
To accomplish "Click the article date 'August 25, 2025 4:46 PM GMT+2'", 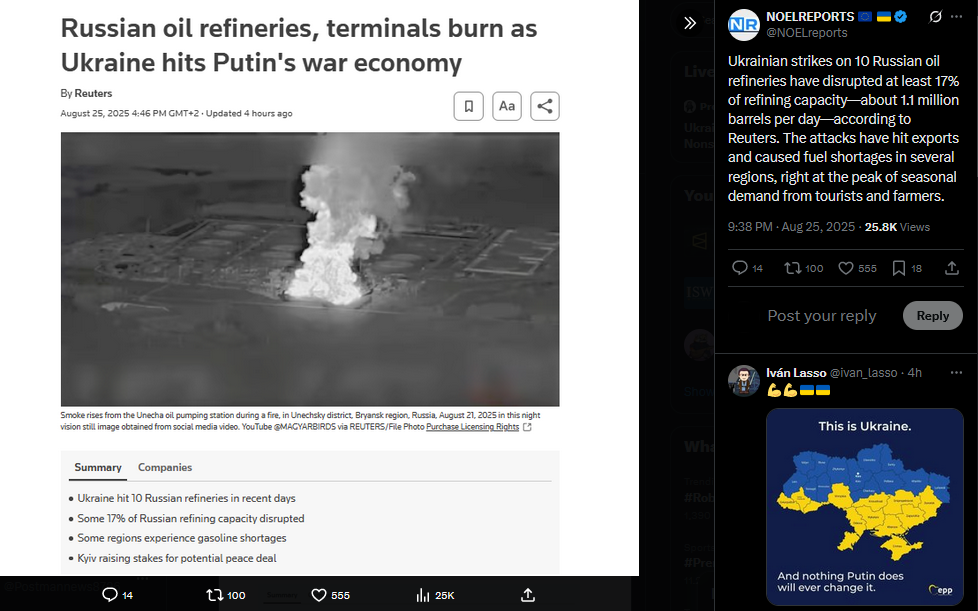I will point(130,113).
